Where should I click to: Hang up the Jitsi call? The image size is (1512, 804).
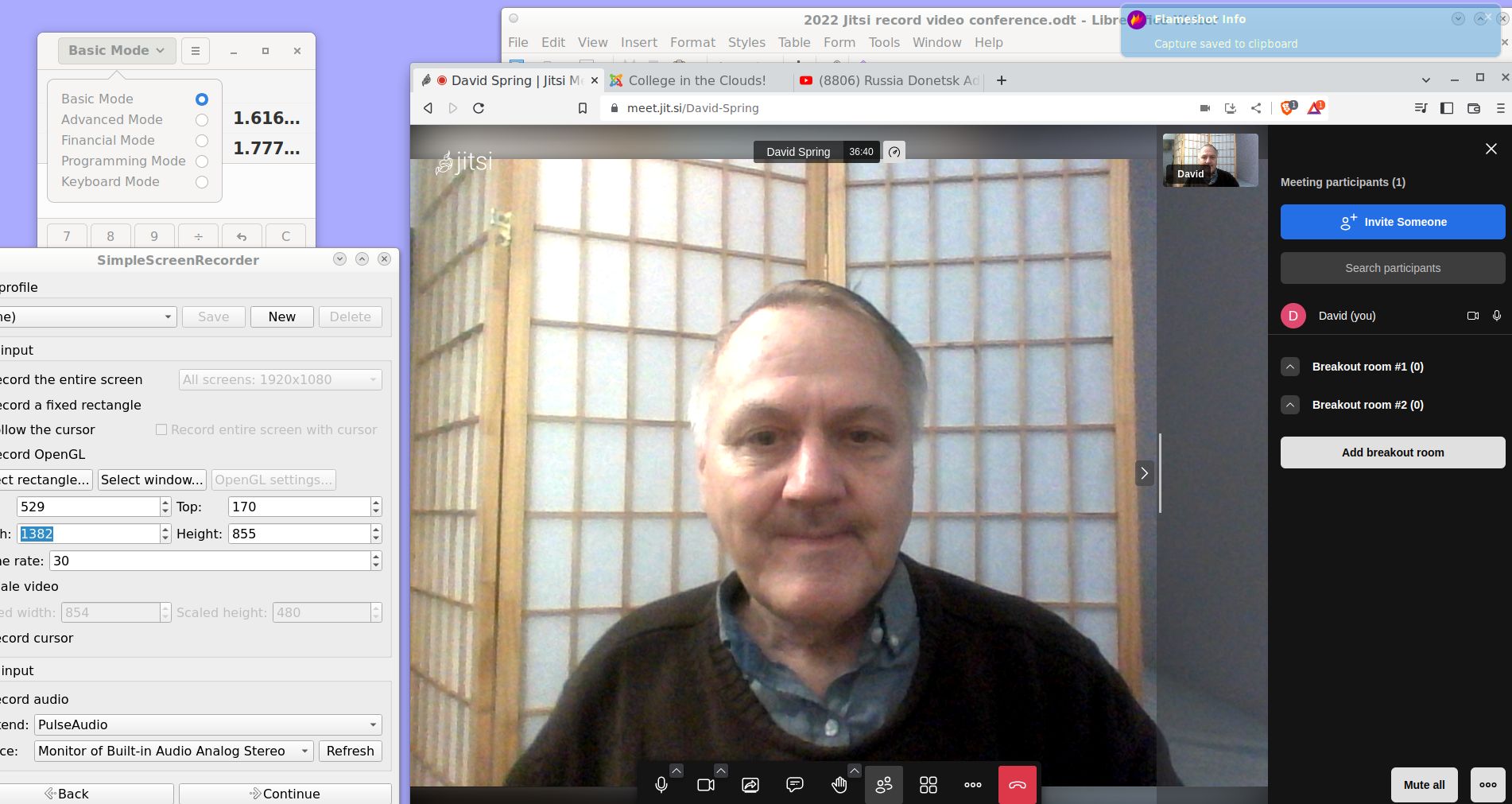(x=1018, y=785)
